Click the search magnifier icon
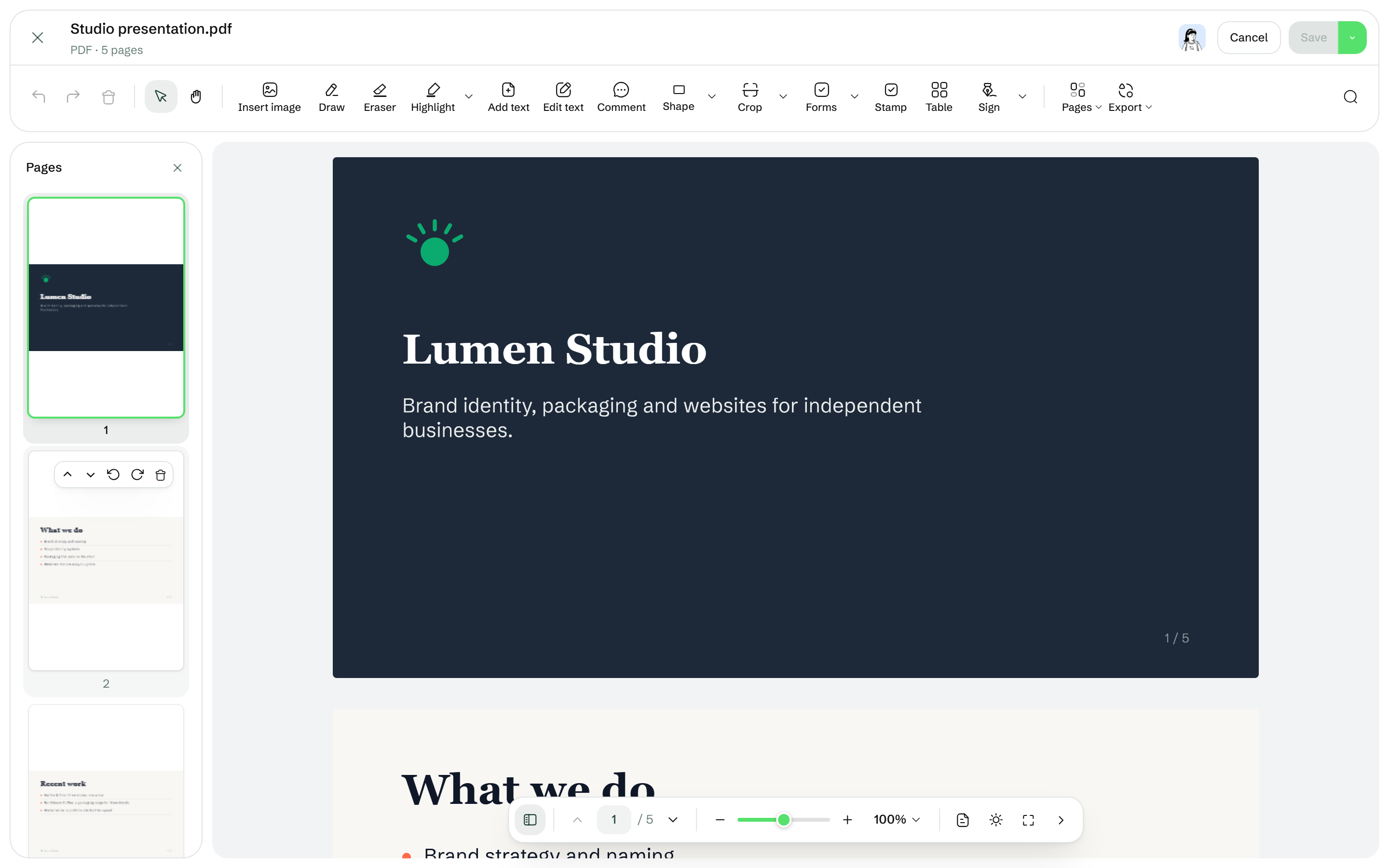1389x868 pixels. click(x=1350, y=96)
